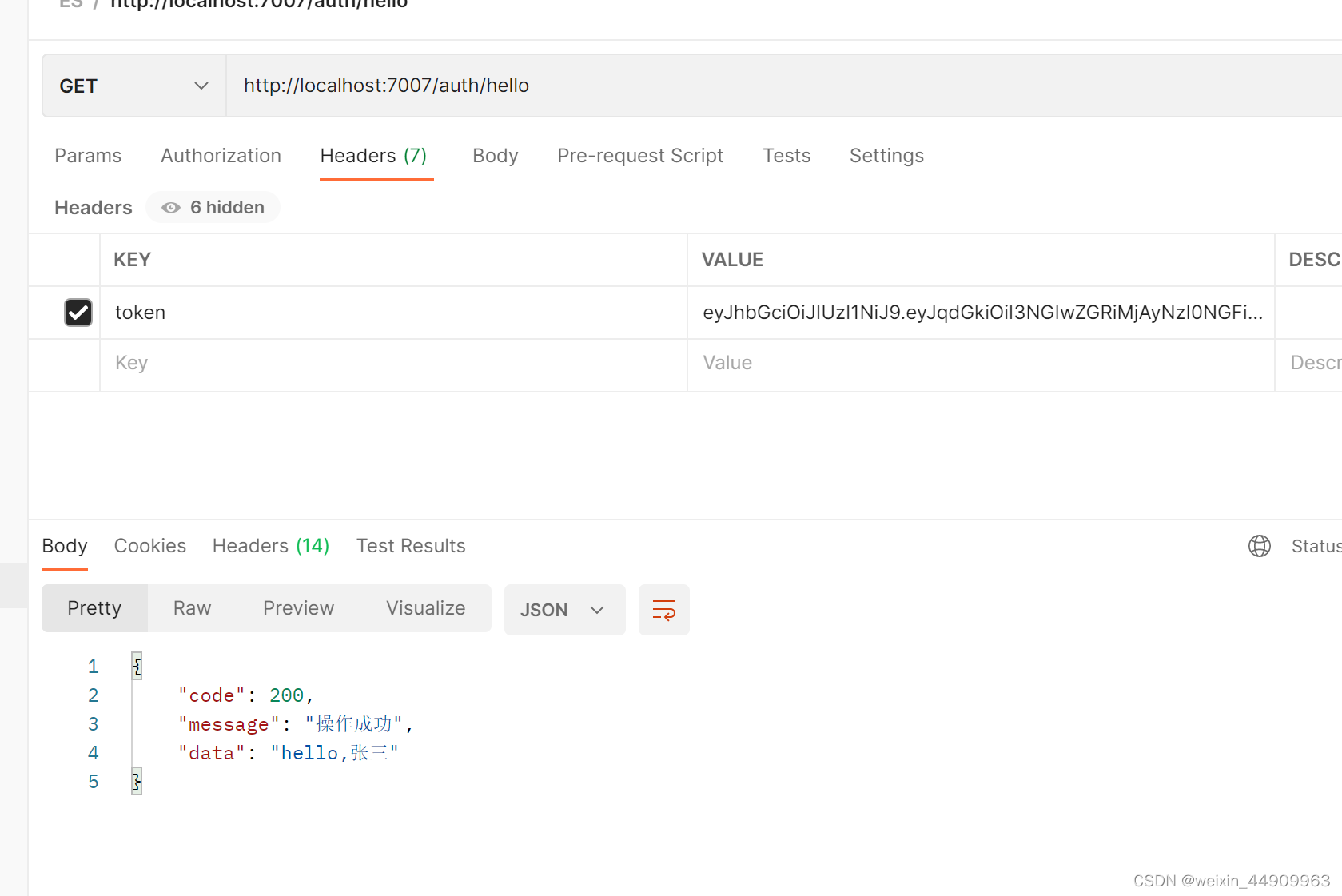
Task: Click the "code" key in response
Action: 212,695
